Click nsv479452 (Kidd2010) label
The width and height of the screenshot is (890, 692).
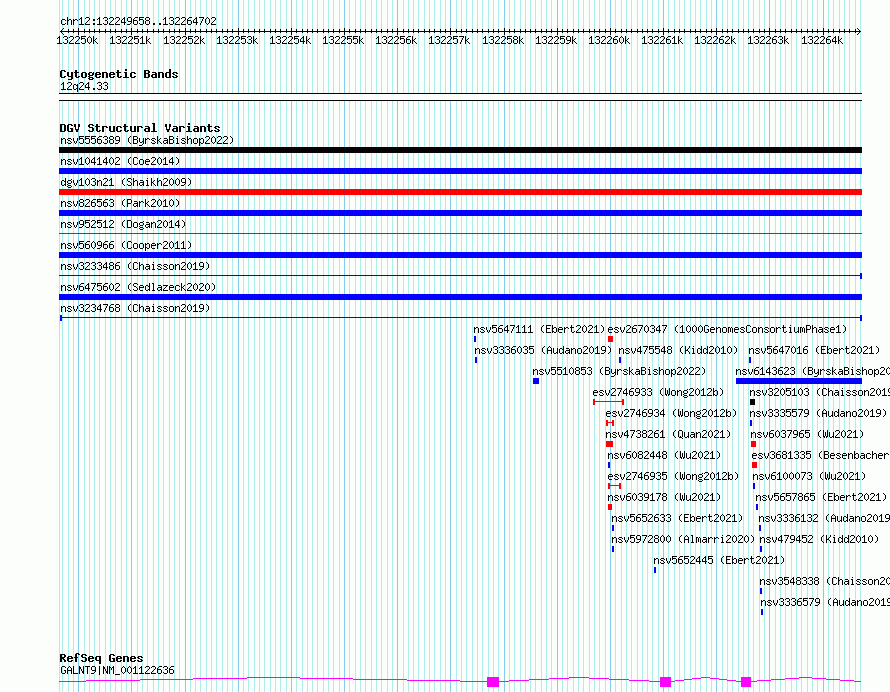[819, 539]
